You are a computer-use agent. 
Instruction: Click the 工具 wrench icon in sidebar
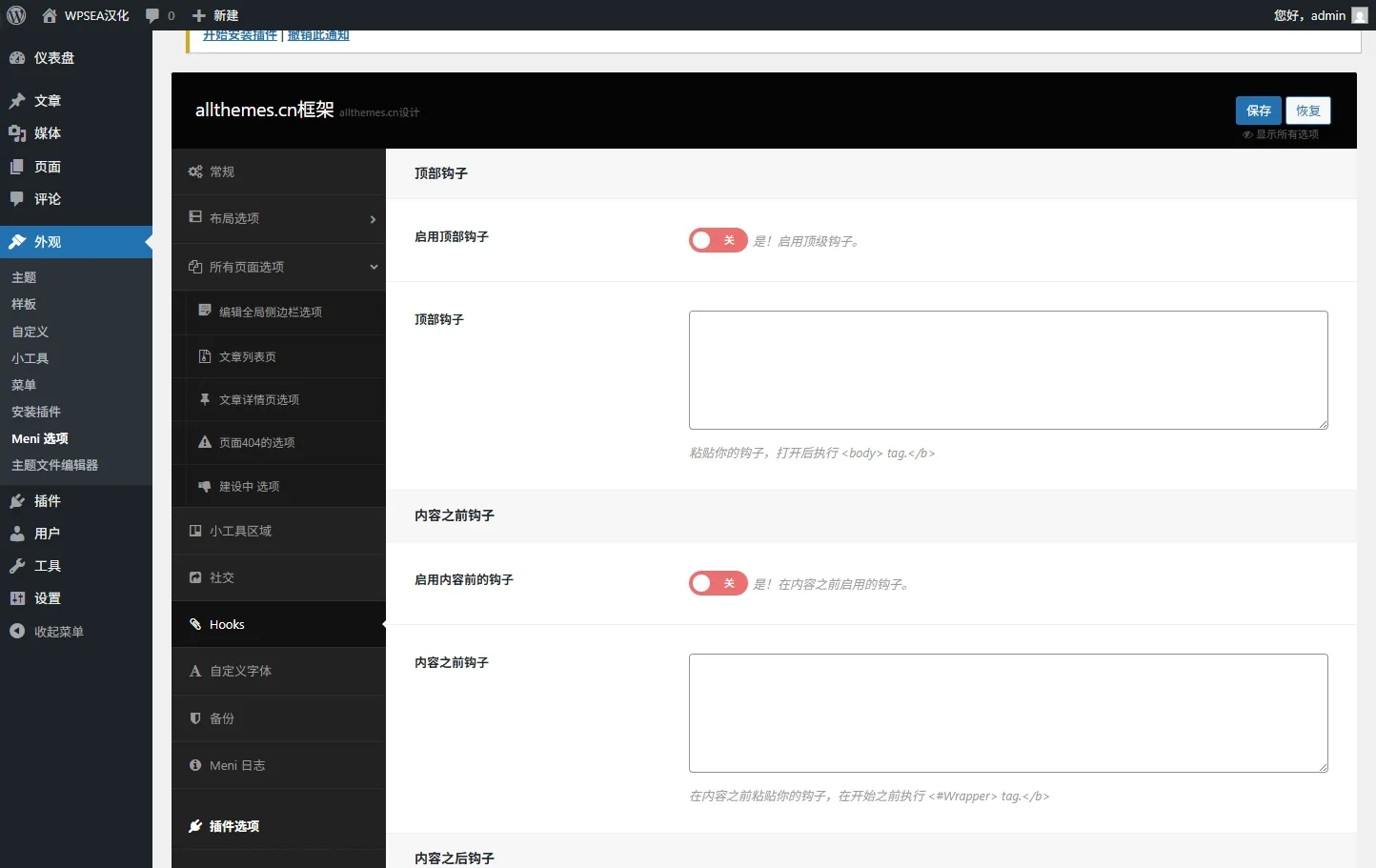tap(17, 566)
